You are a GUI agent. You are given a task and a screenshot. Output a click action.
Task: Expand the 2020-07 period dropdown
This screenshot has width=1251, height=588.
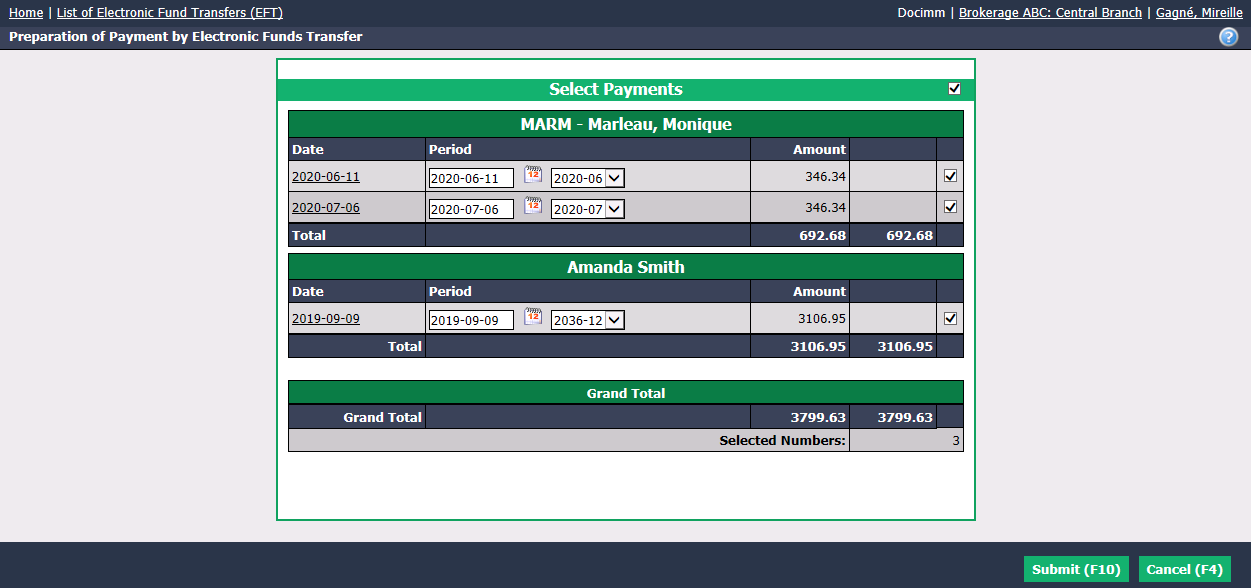coord(588,209)
